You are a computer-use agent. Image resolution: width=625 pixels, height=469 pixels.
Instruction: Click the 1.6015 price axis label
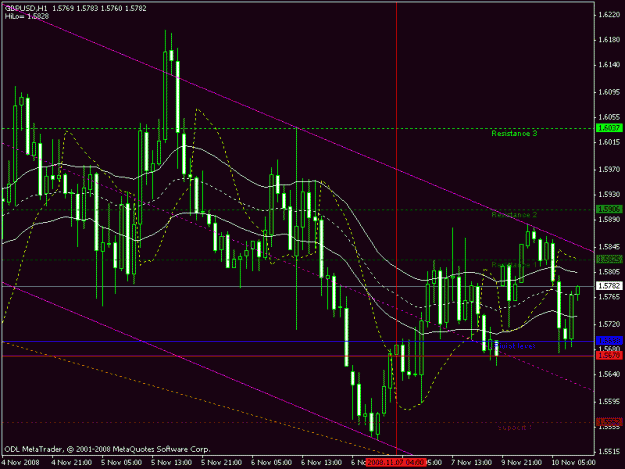(x=609, y=142)
